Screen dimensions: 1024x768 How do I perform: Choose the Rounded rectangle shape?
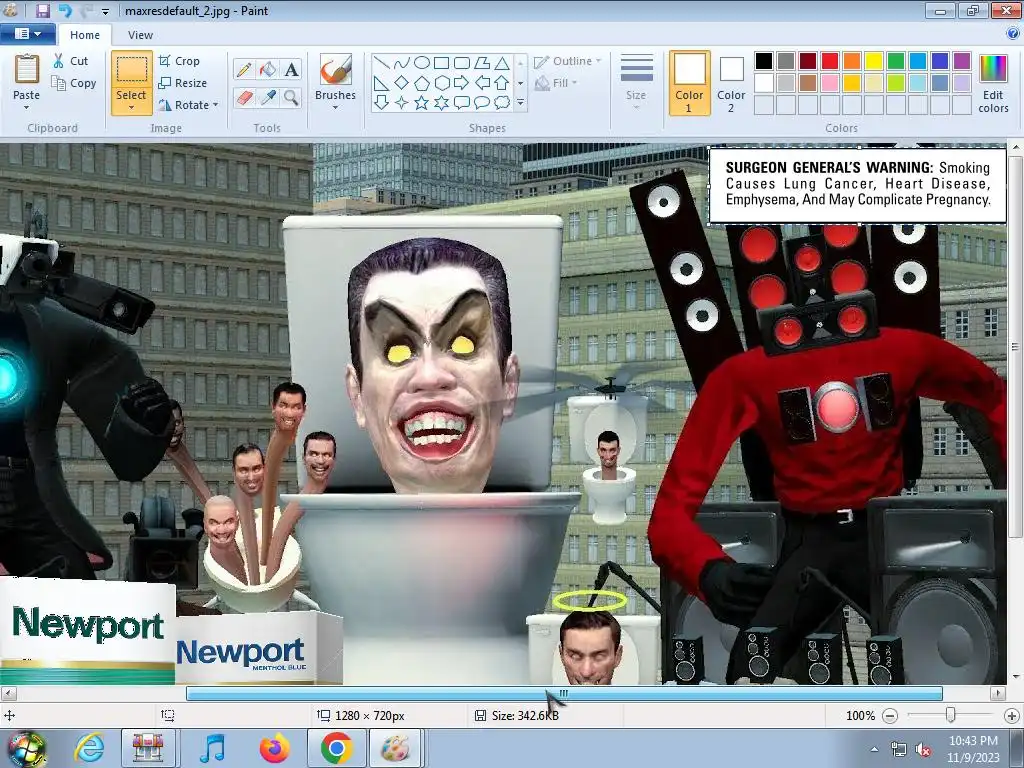(462, 63)
